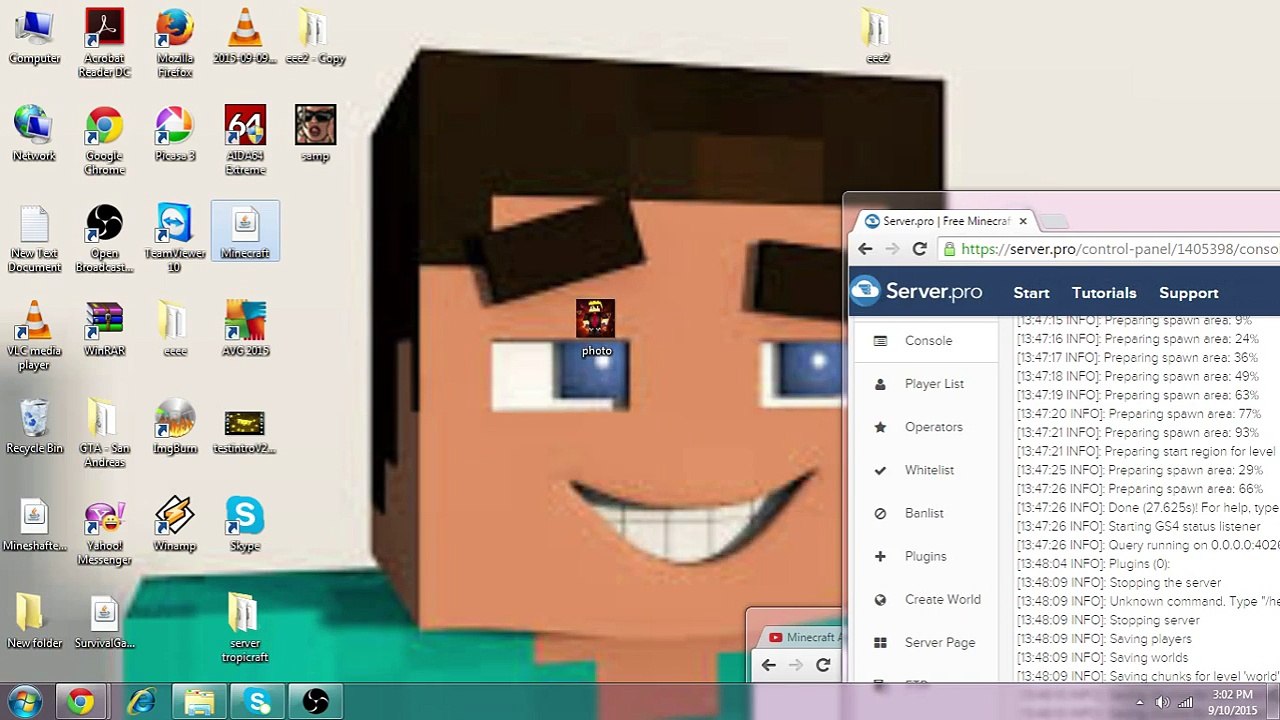Viewport: 1280px width, 720px height.
Task: Go back in the rear Chrome window
Action: point(768,665)
